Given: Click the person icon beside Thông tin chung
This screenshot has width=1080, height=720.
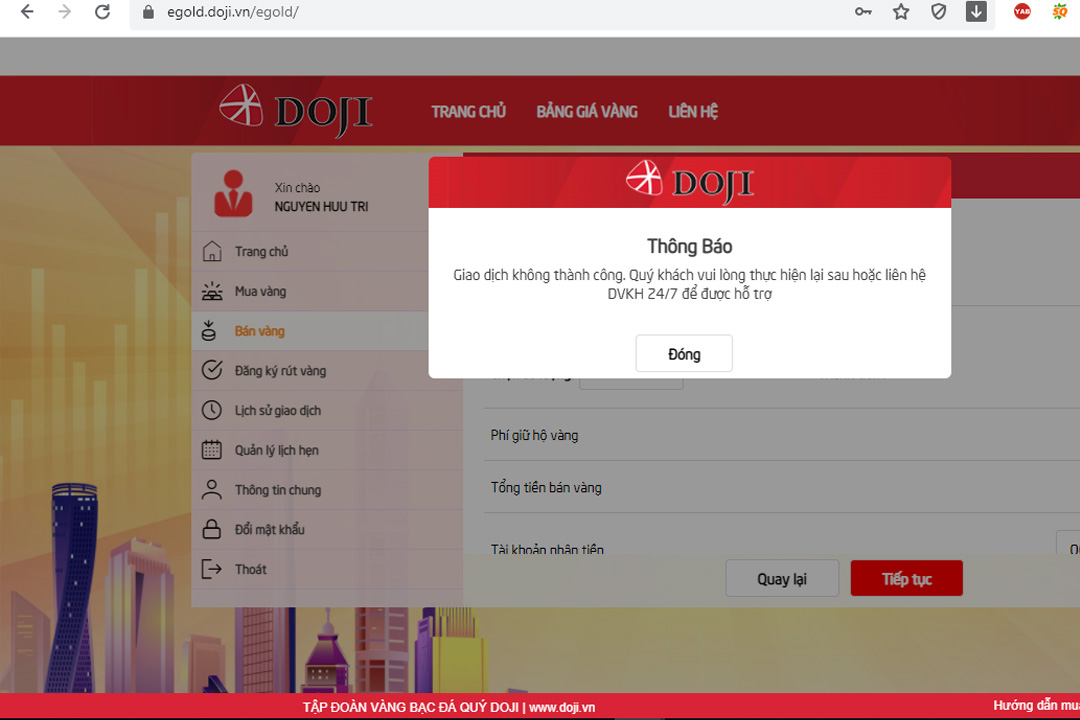Looking at the screenshot, I should 211,489.
